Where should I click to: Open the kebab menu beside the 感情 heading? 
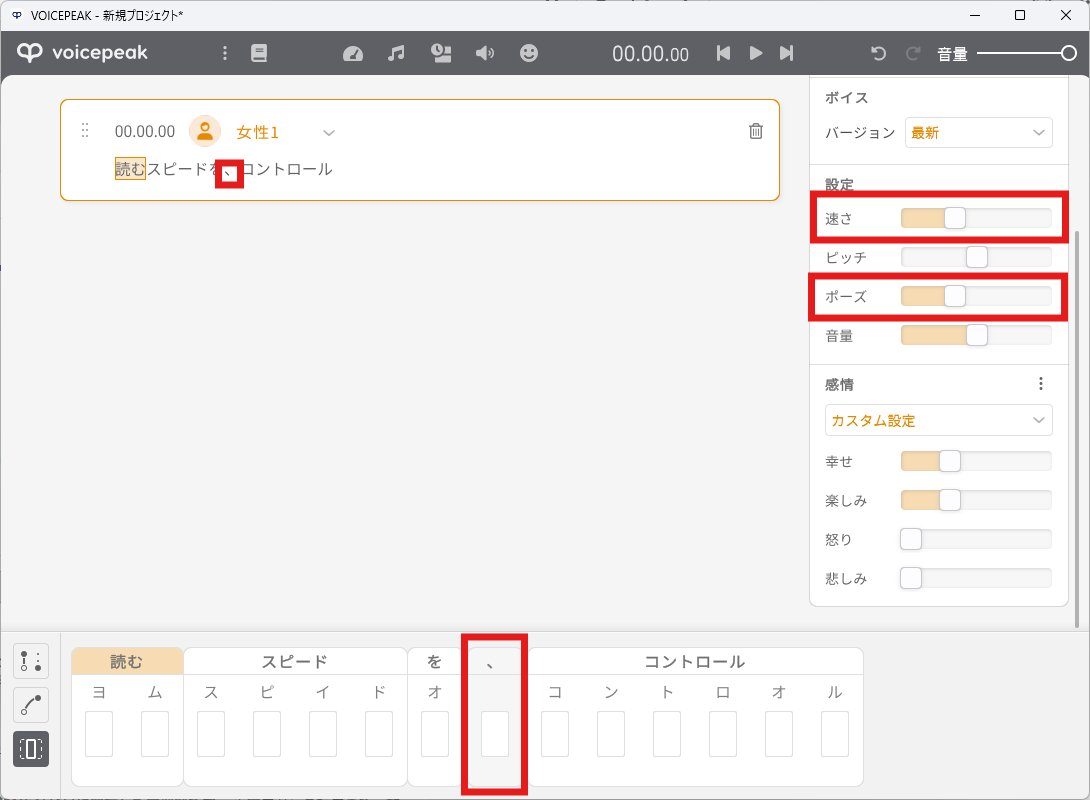1041,383
